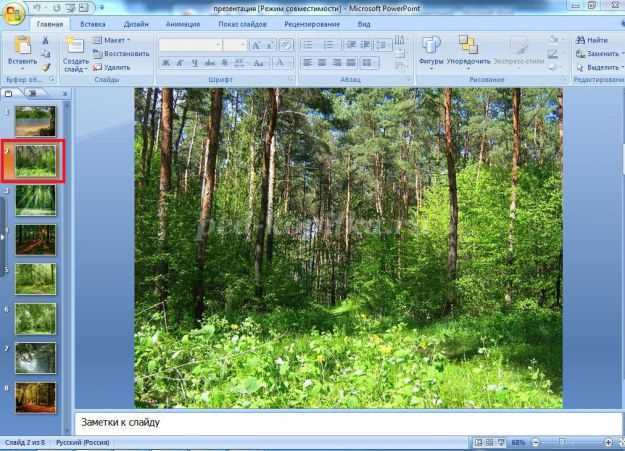Click the Office button logo
This screenshot has height=451, width=625.
pyautogui.click(x=12, y=10)
